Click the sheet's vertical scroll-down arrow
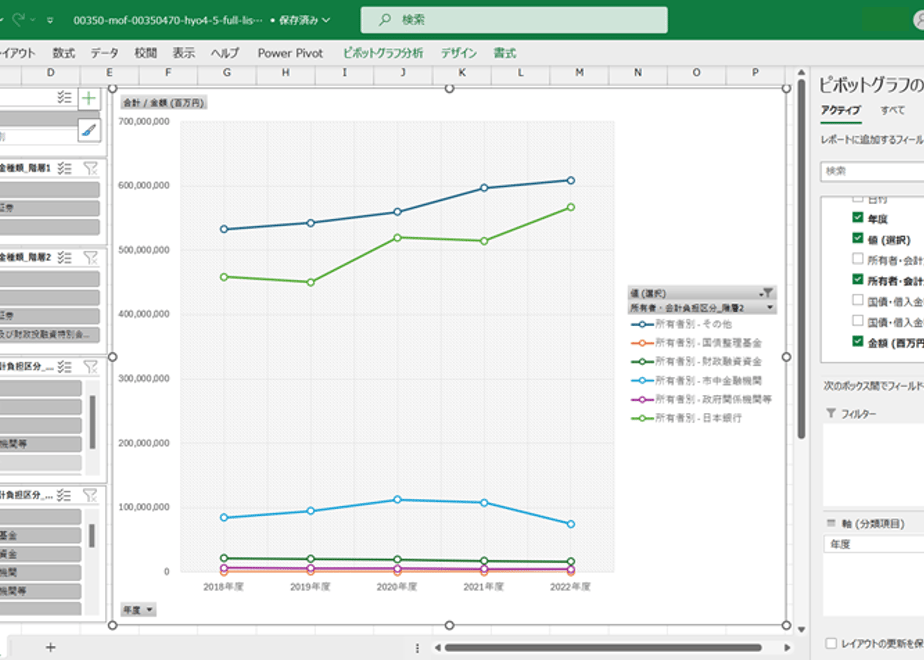Image resolution: width=924 pixels, height=660 pixels. point(801,629)
